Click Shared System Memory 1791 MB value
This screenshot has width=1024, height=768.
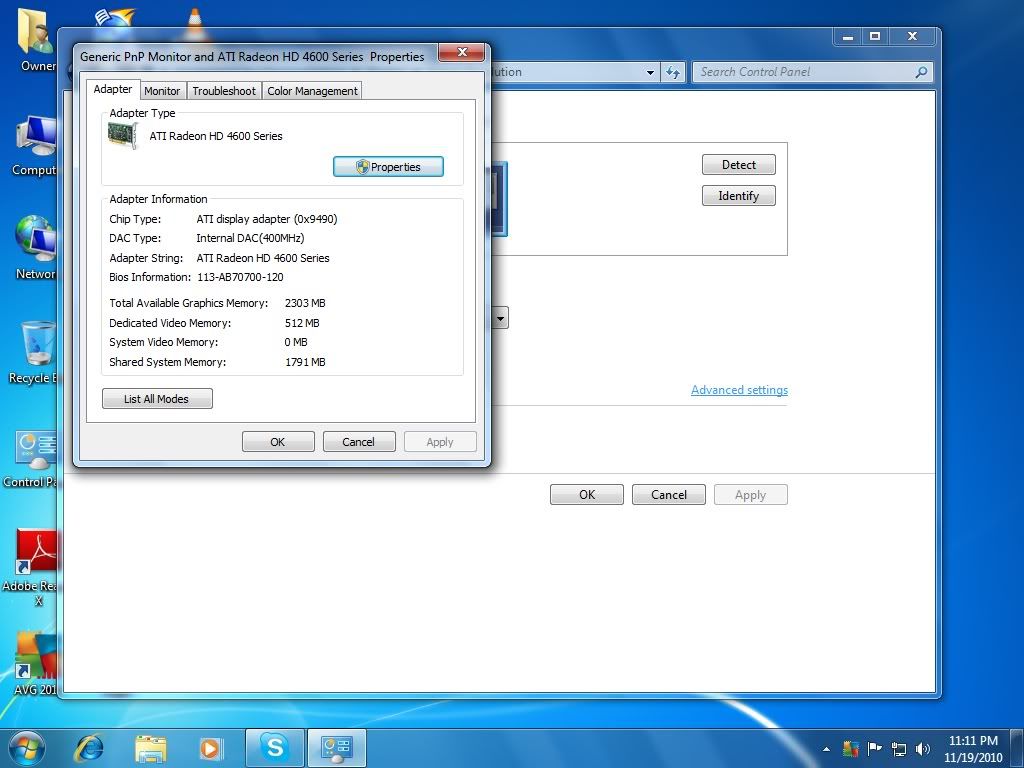click(305, 362)
